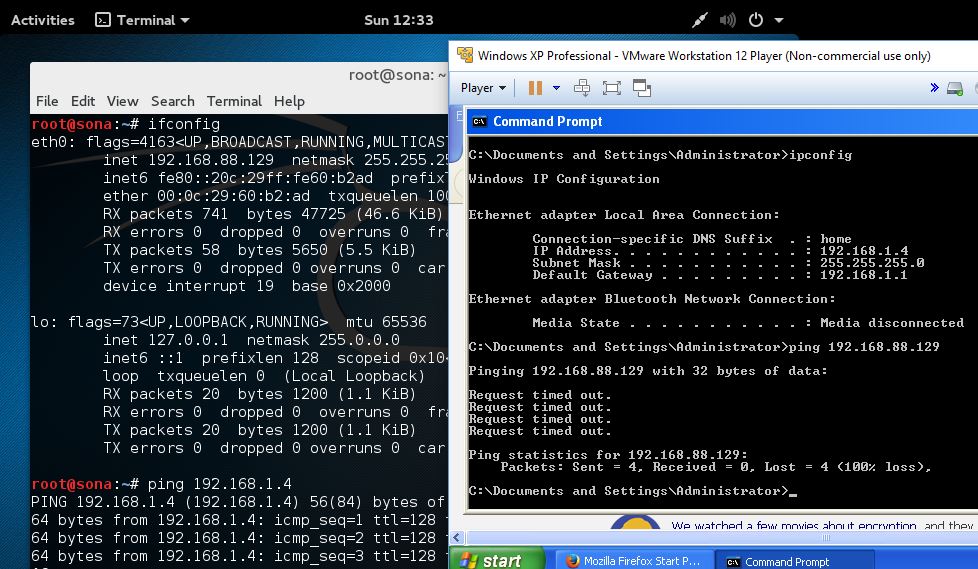Viewport: 978px width, 569px height.
Task: Open the Player dropdown menu in VMware
Action: click(x=483, y=88)
